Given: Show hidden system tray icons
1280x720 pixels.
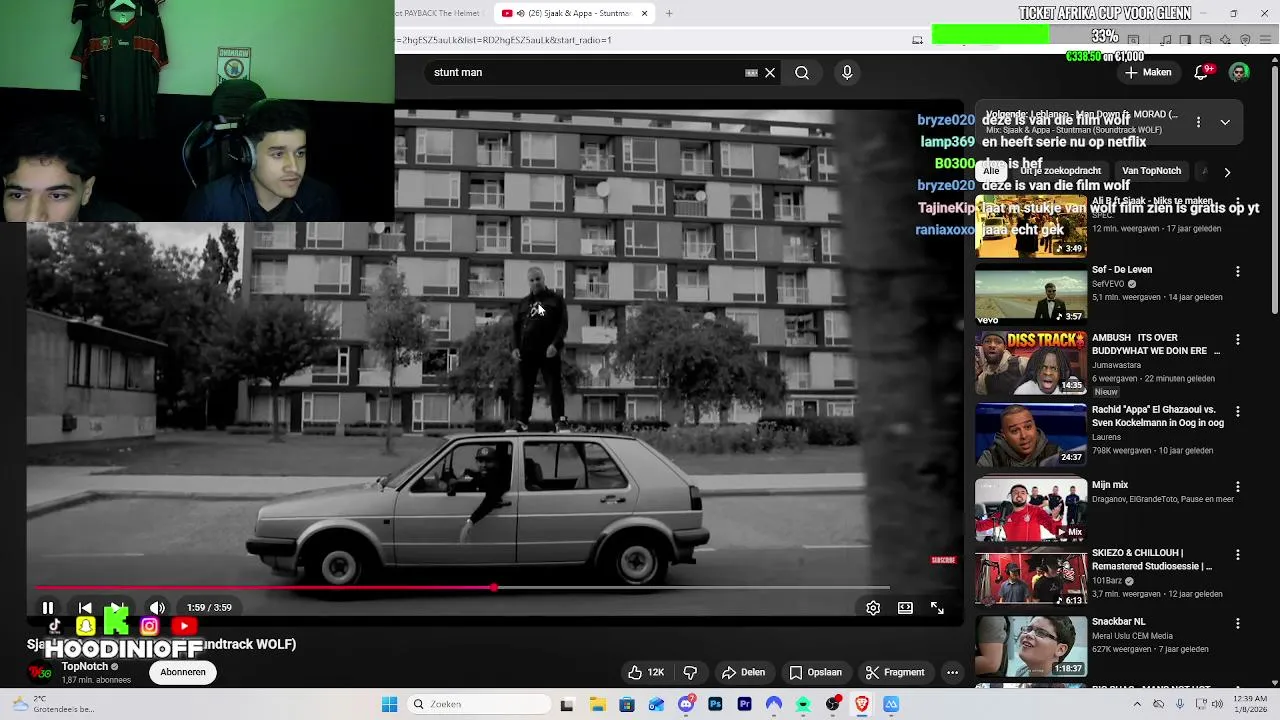Looking at the screenshot, I should click(x=1137, y=704).
